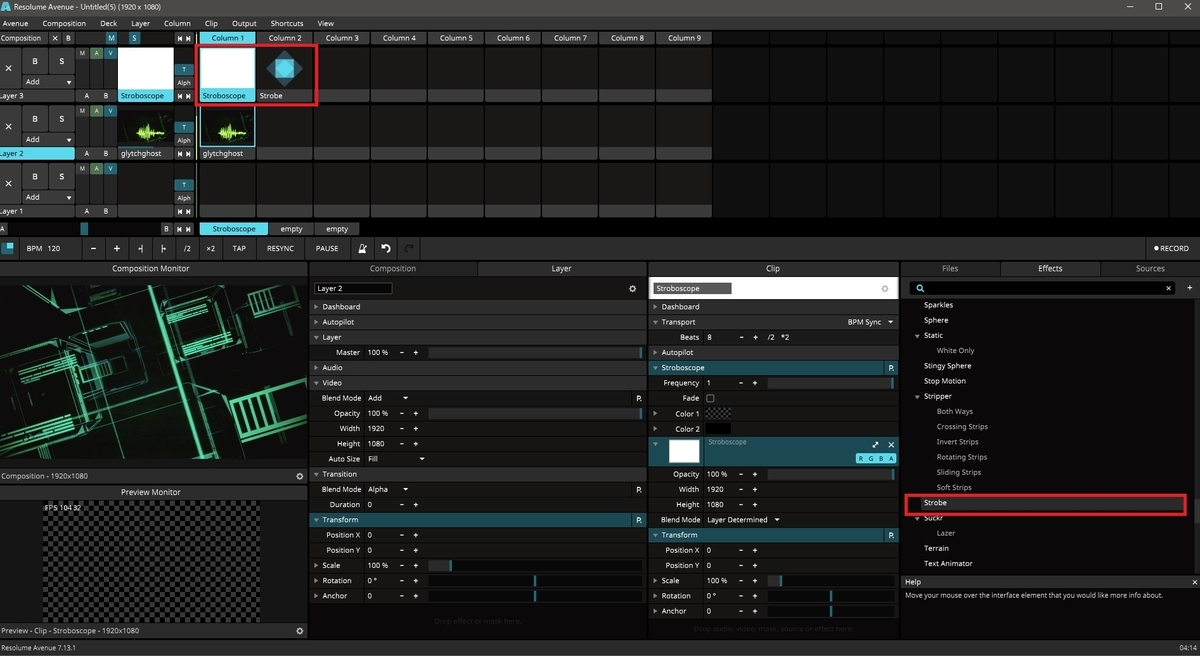Remove the Stroboscope source with its X
The width and height of the screenshot is (1200, 656).
point(890,444)
